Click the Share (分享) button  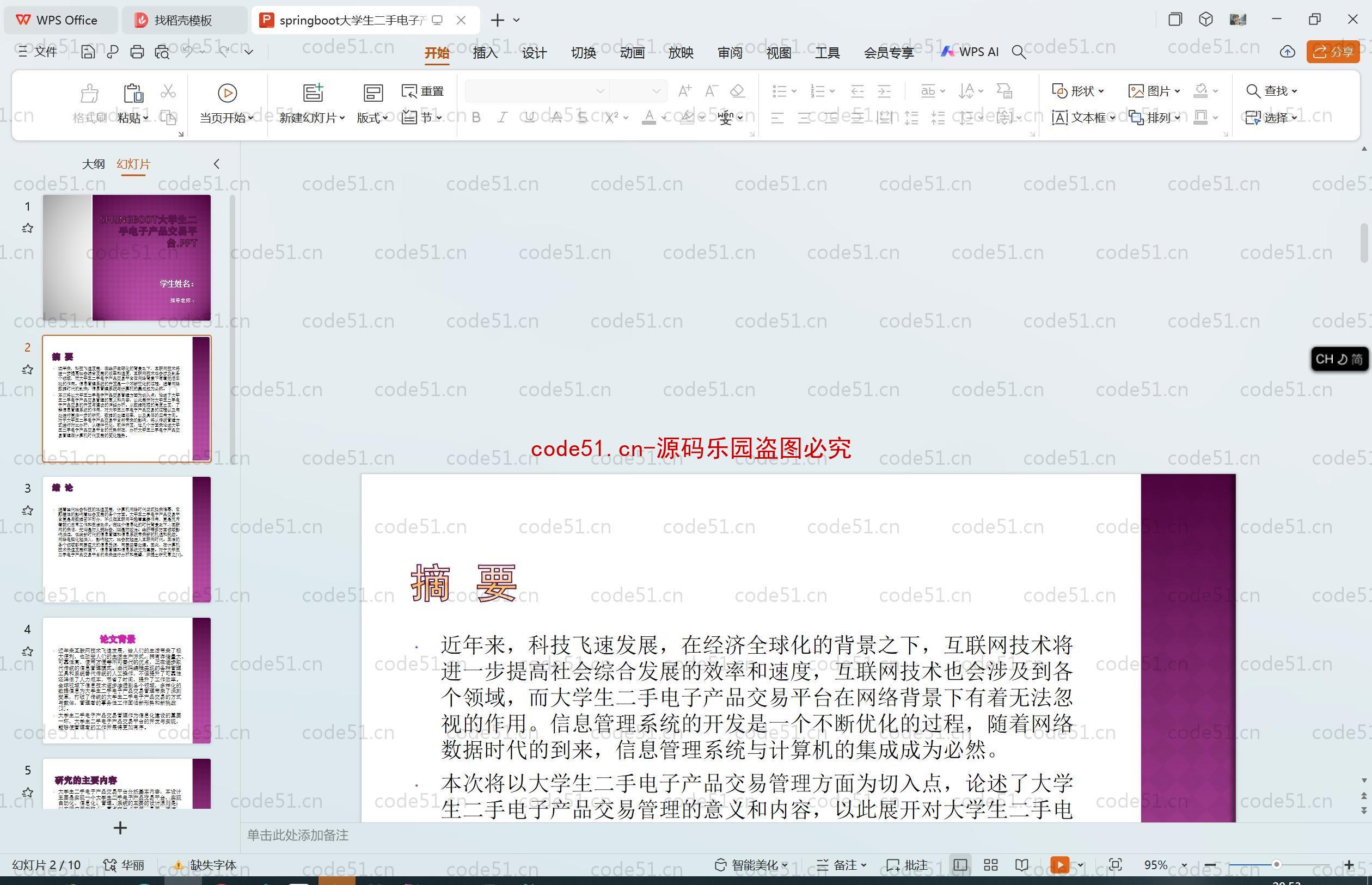click(x=1333, y=52)
